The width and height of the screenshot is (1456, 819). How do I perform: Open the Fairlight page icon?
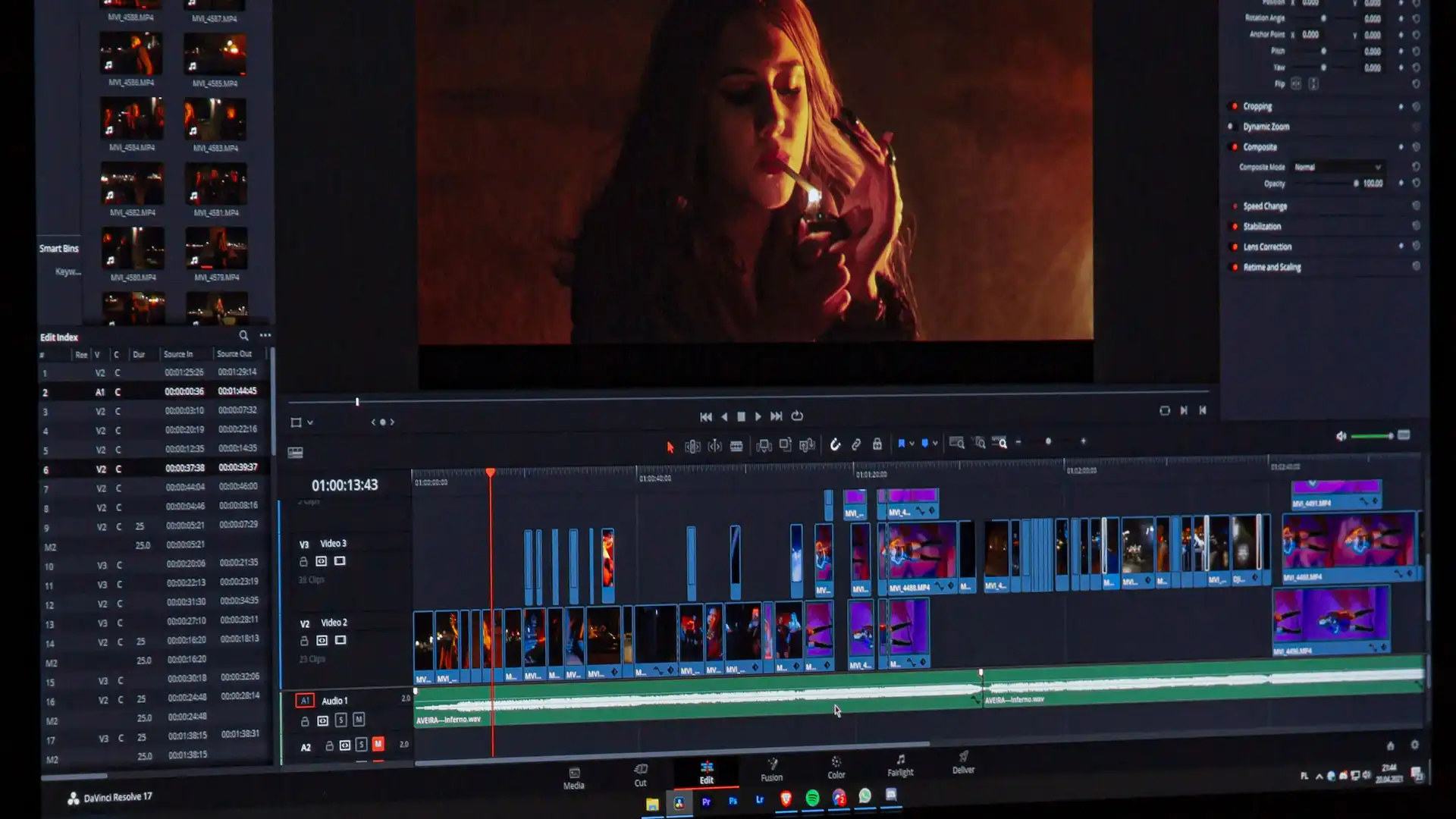pyautogui.click(x=899, y=767)
